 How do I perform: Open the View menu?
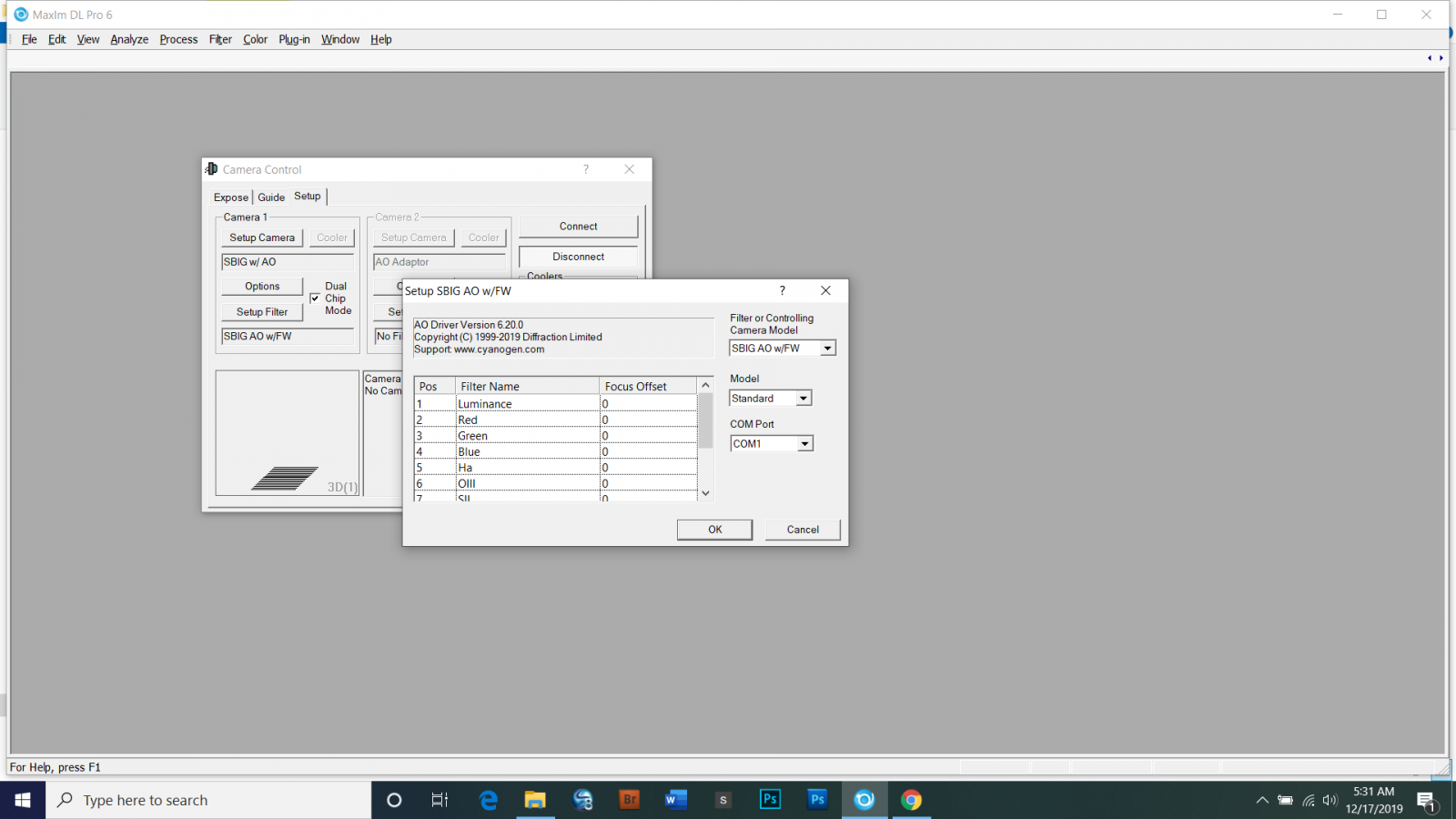click(x=88, y=39)
